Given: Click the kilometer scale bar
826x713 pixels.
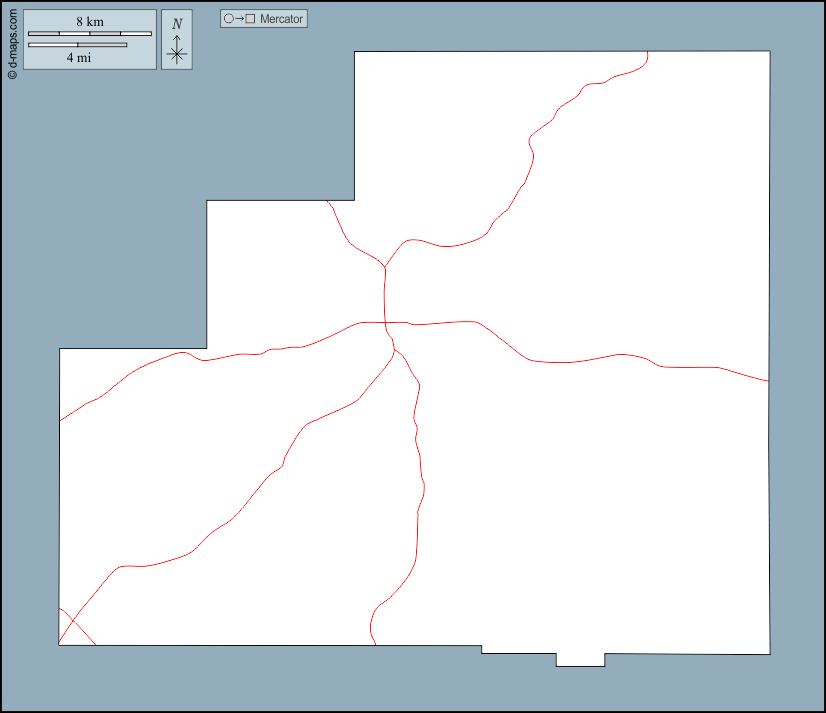Looking at the screenshot, I should [90, 34].
